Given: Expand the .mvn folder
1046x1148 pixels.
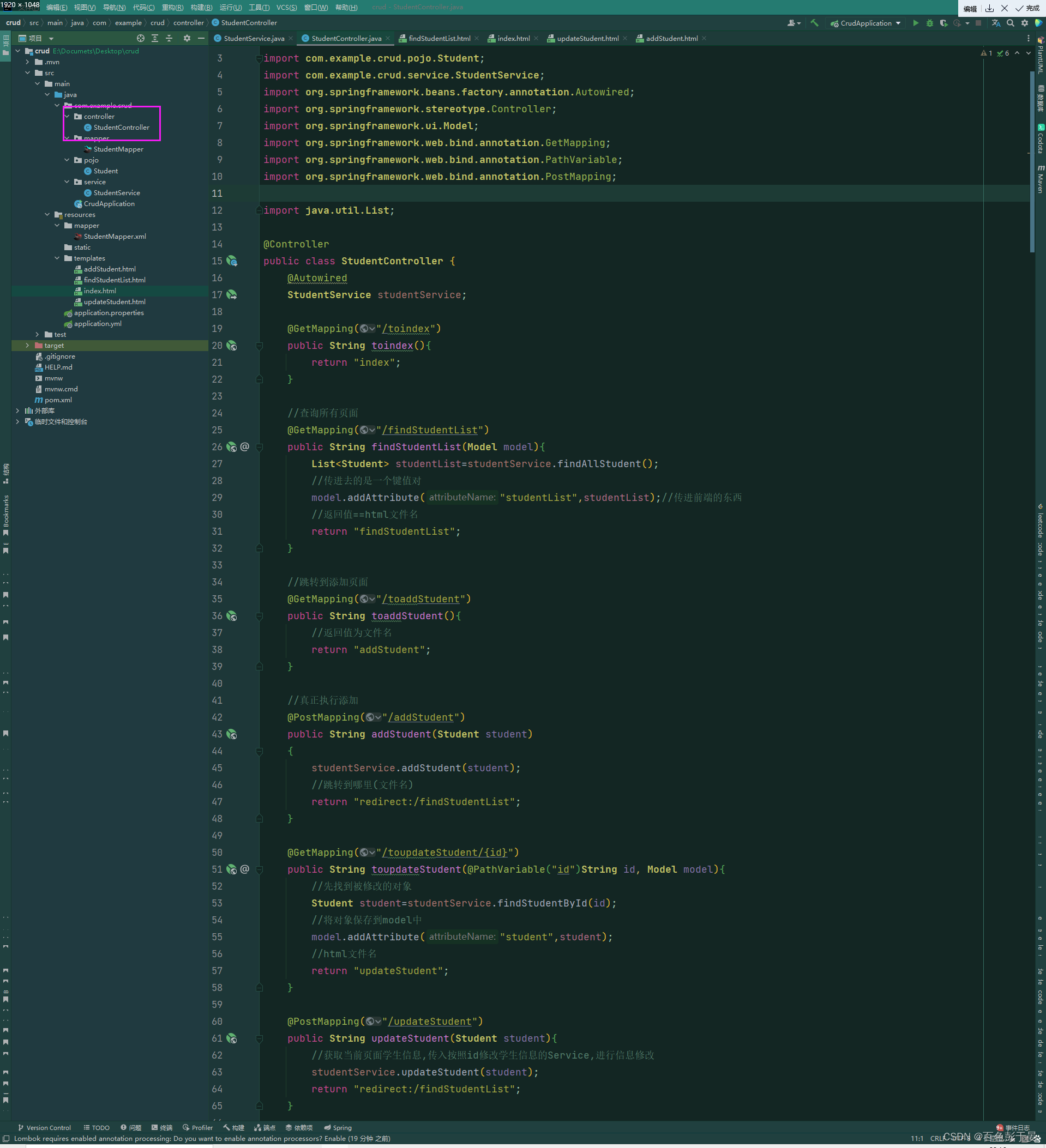Looking at the screenshot, I should [x=27, y=62].
